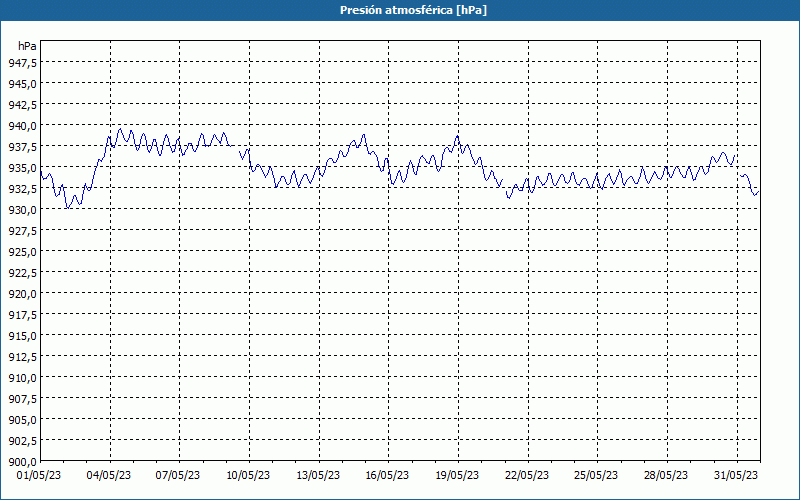Click the 'hPa' unit label on the axis
This screenshot has width=800, height=500.
[27, 46]
